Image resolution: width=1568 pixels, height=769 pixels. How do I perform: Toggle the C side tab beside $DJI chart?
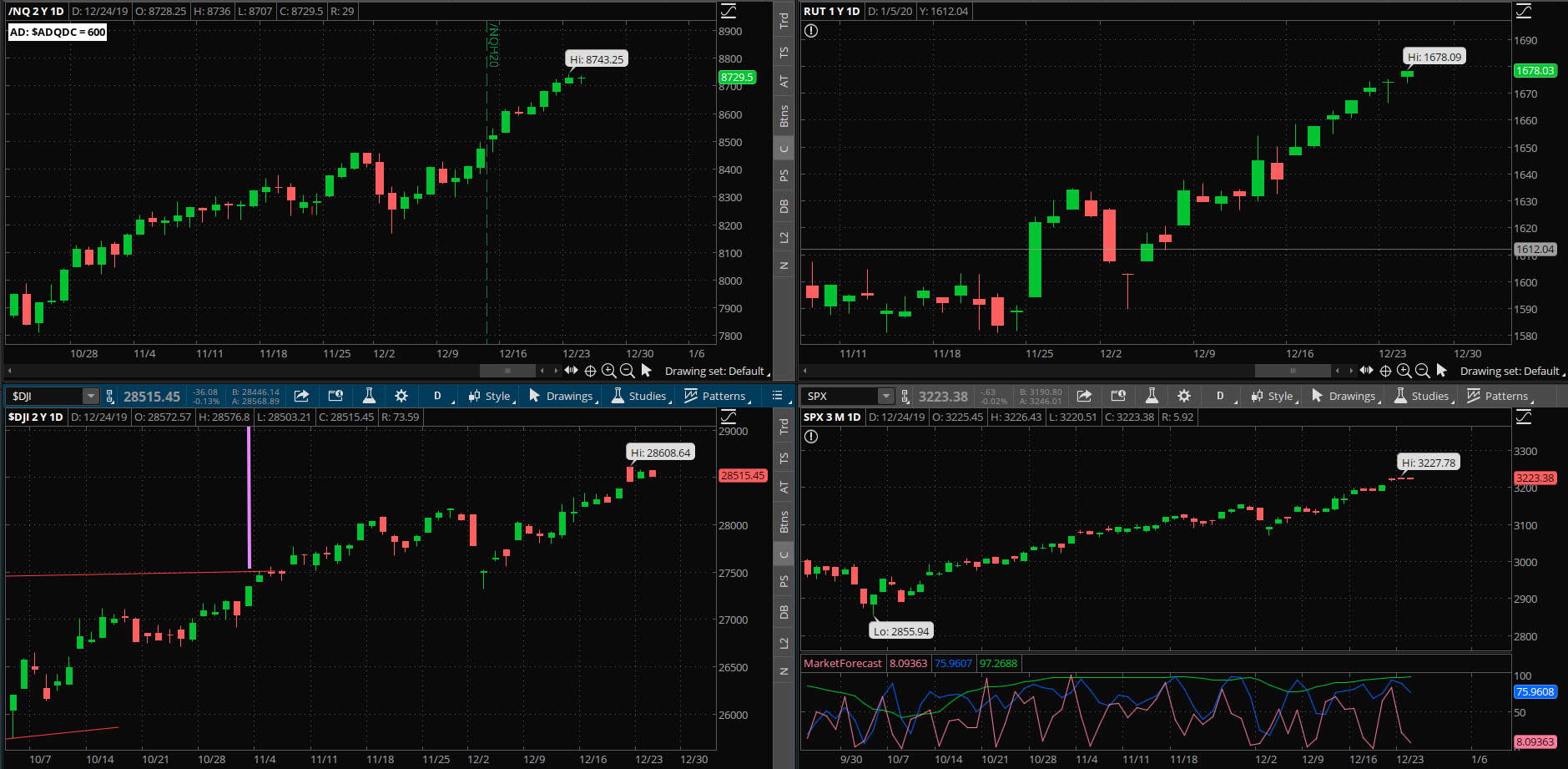pos(784,554)
